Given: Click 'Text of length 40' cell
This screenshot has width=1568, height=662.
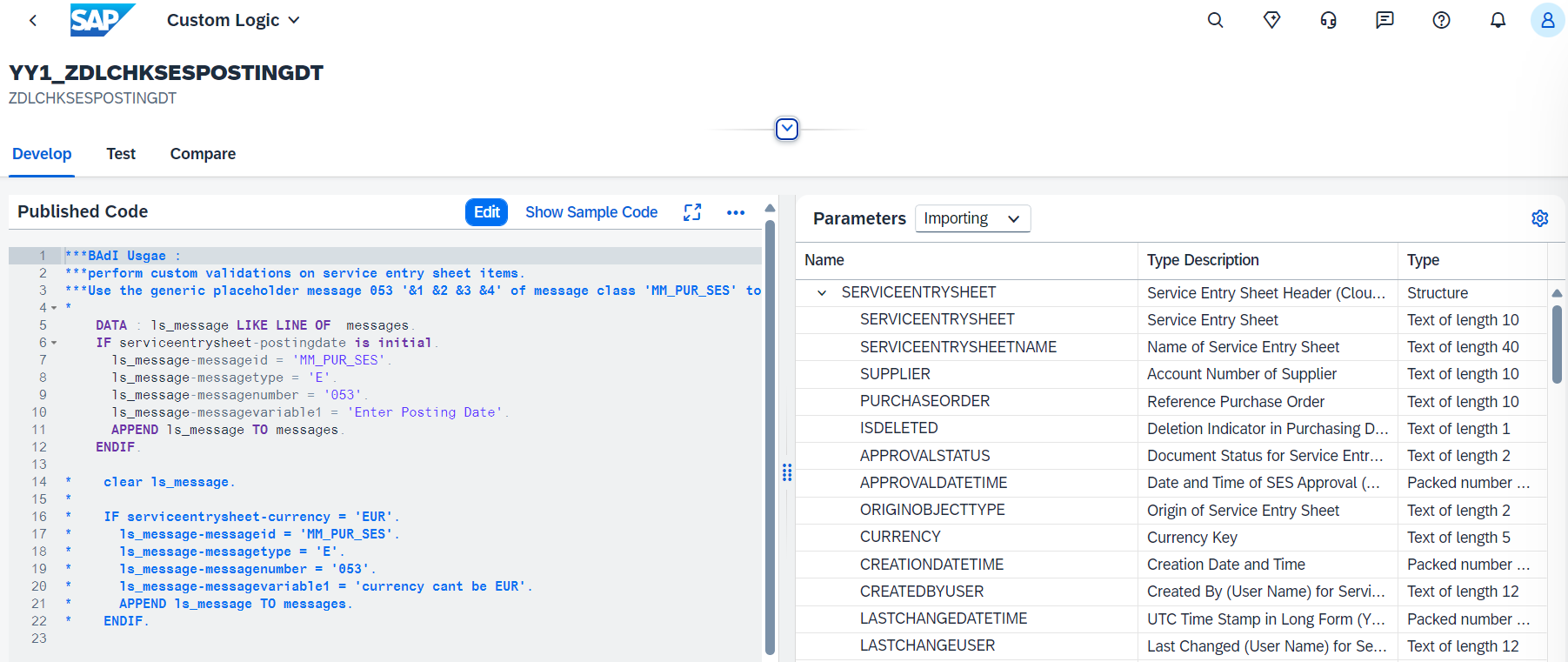Looking at the screenshot, I should pos(1463,347).
